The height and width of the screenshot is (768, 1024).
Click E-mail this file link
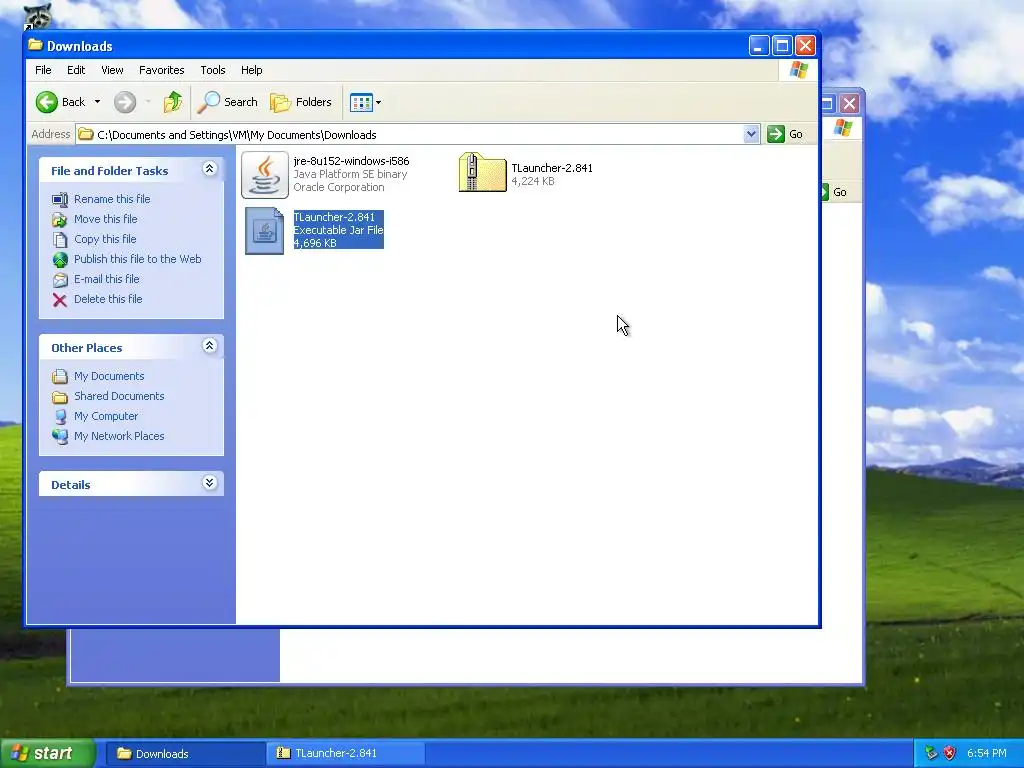click(x=106, y=279)
